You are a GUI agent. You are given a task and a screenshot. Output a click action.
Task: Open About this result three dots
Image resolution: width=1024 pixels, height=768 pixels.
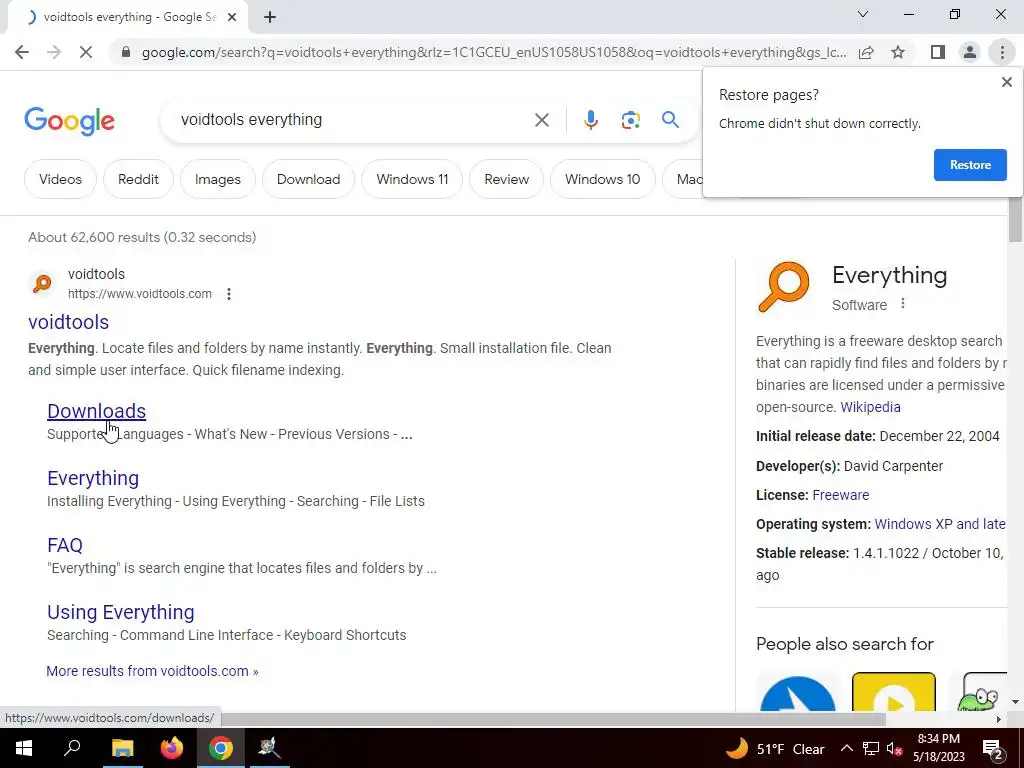(x=229, y=294)
